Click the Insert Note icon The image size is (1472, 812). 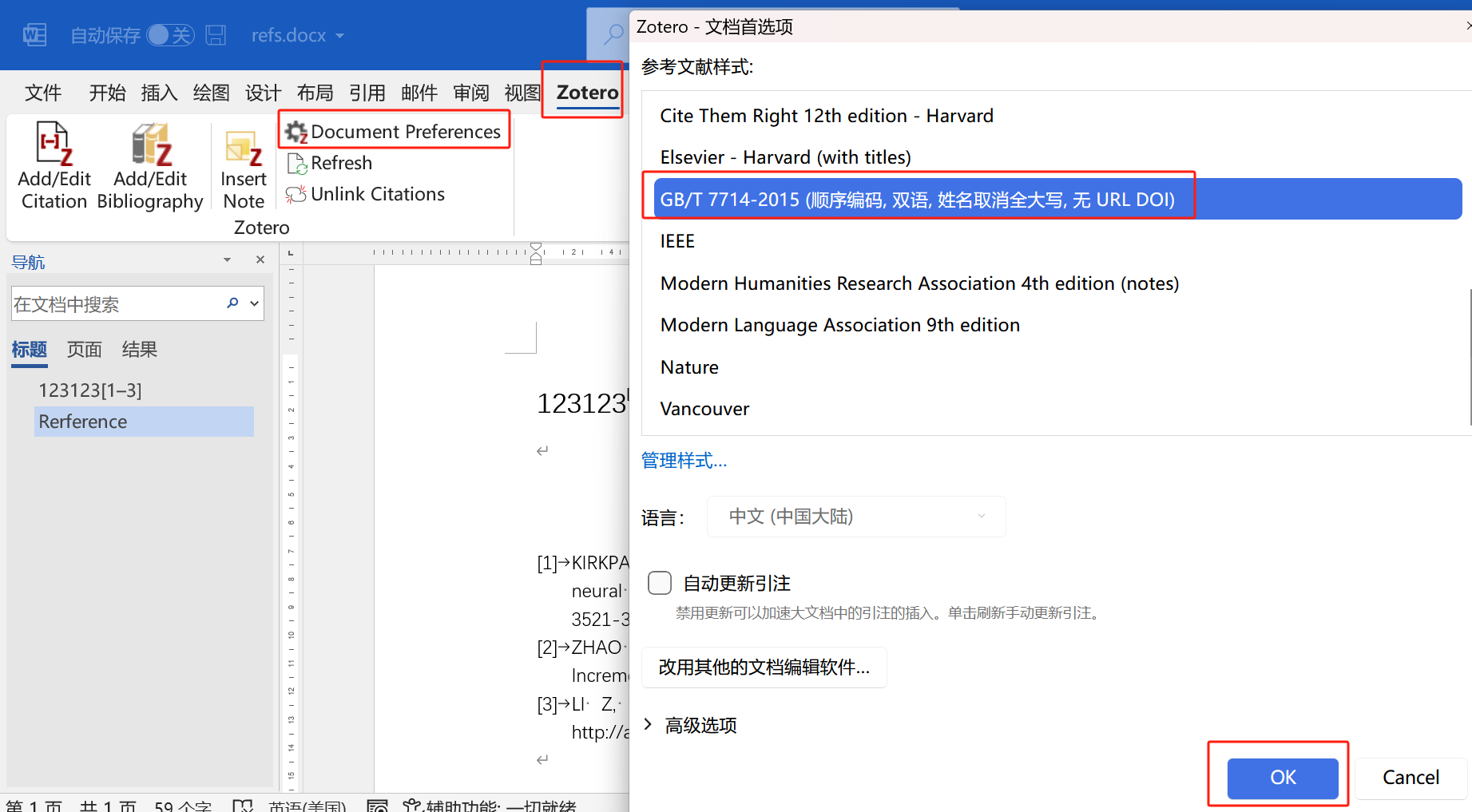[244, 148]
